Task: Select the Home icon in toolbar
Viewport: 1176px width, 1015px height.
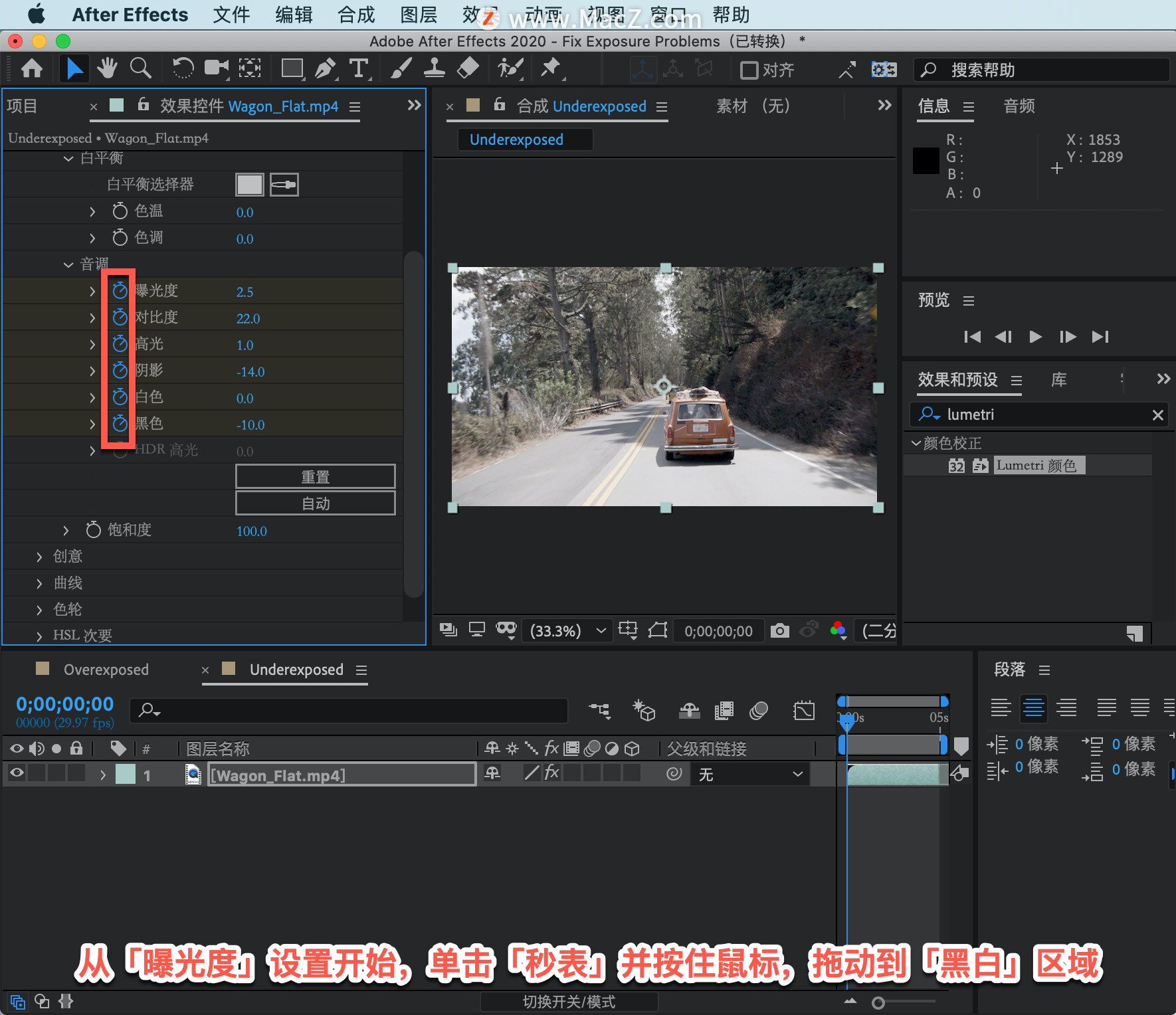Action: tap(32, 68)
